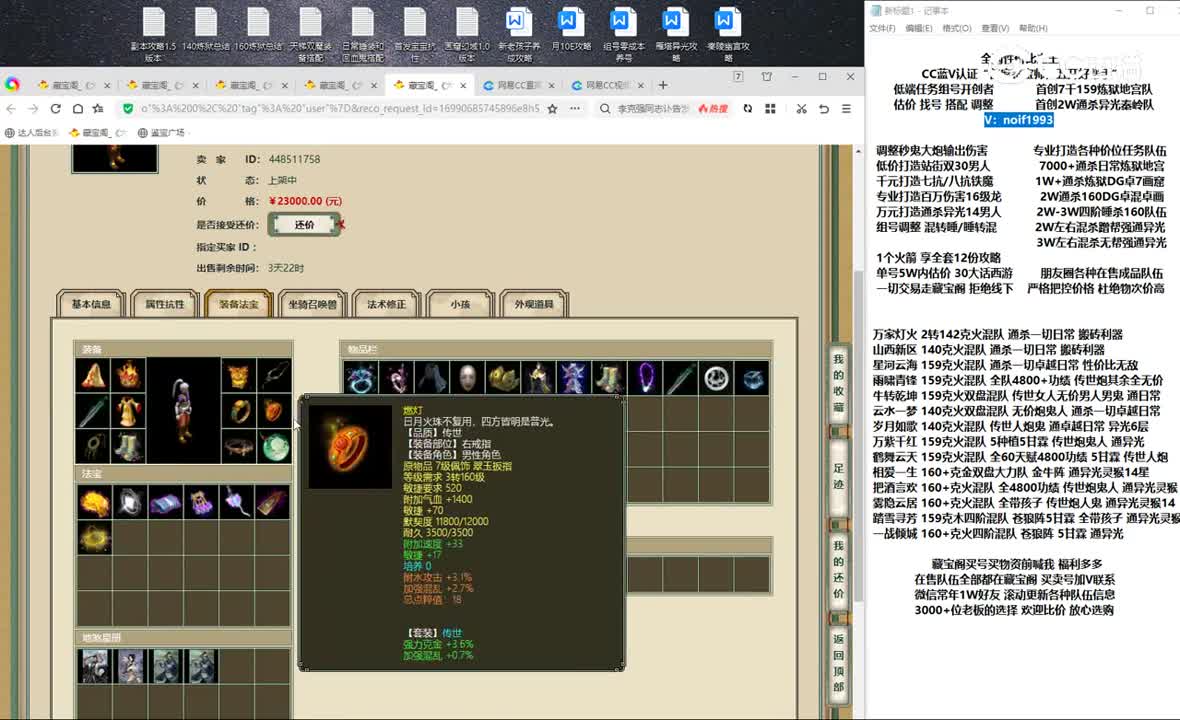
Task: Select the blue swirl ring in inventory
Action: coord(360,378)
